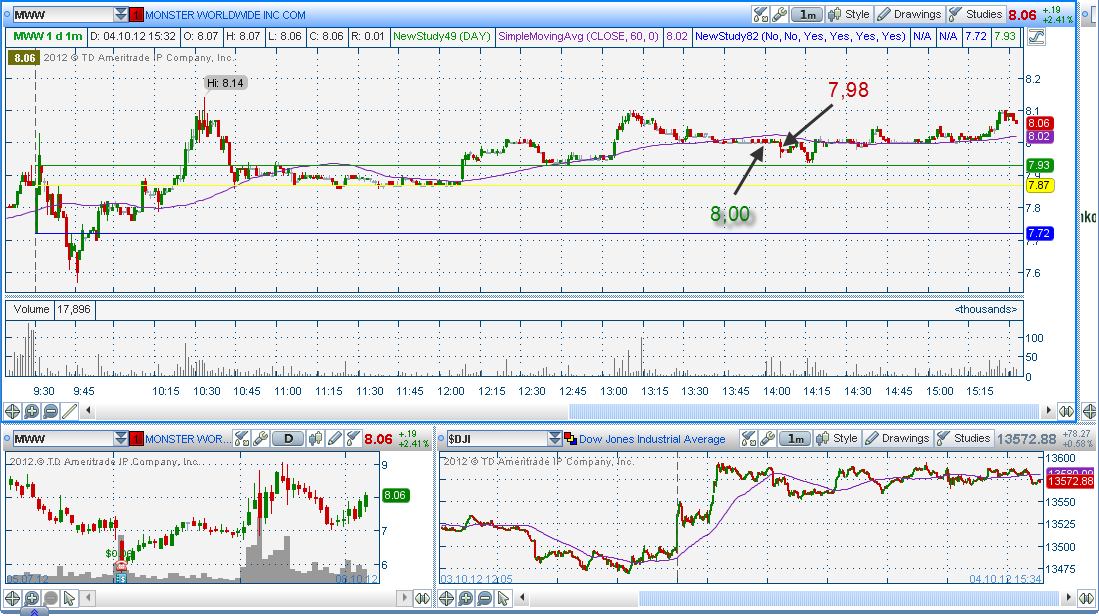This screenshot has width=1099, height=616.
Task: Click the color-squares icon beside Dow Jones name
Action: 571,439
